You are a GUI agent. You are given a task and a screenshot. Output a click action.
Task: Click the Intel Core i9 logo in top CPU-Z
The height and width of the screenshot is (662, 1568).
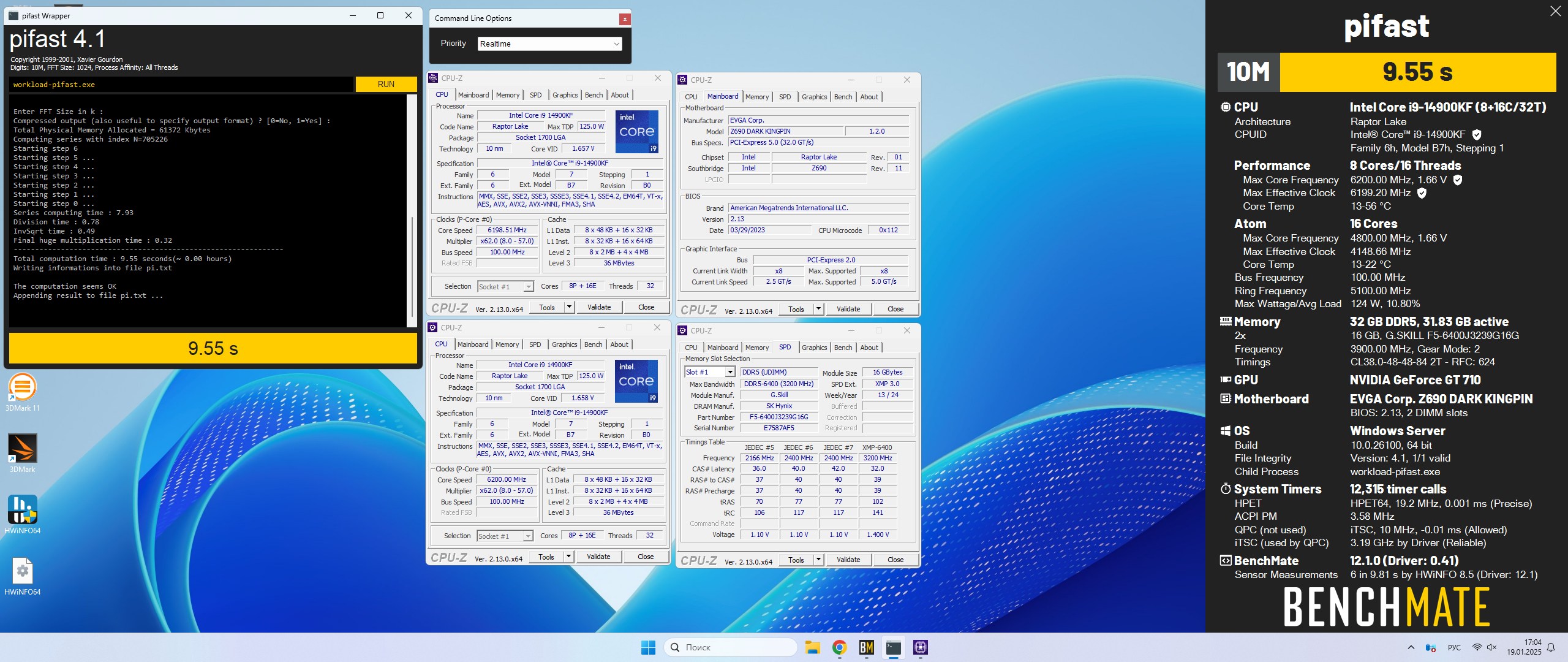click(636, 131)
